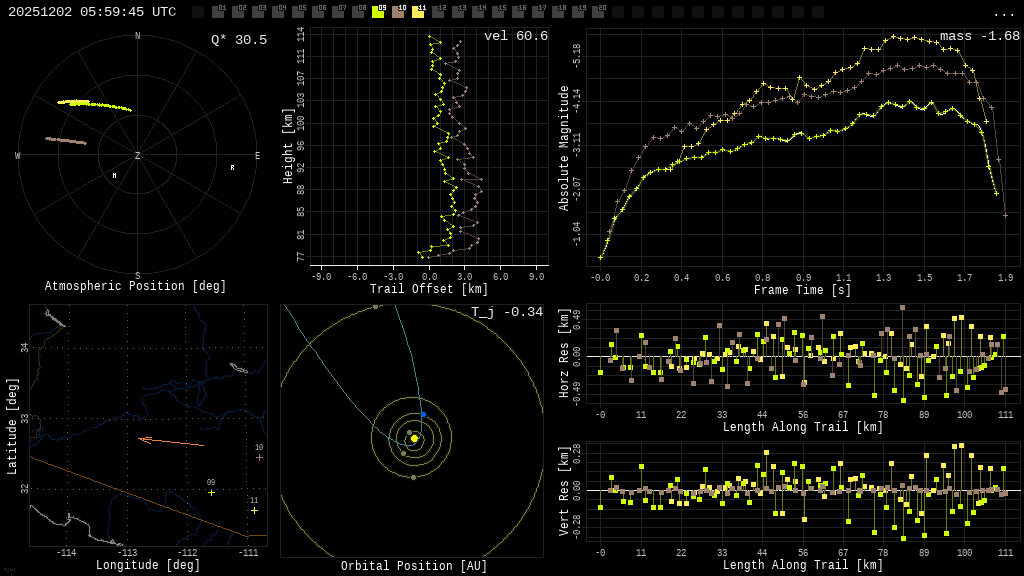Select the mass -1.68 label

click(x=979, y=36)
